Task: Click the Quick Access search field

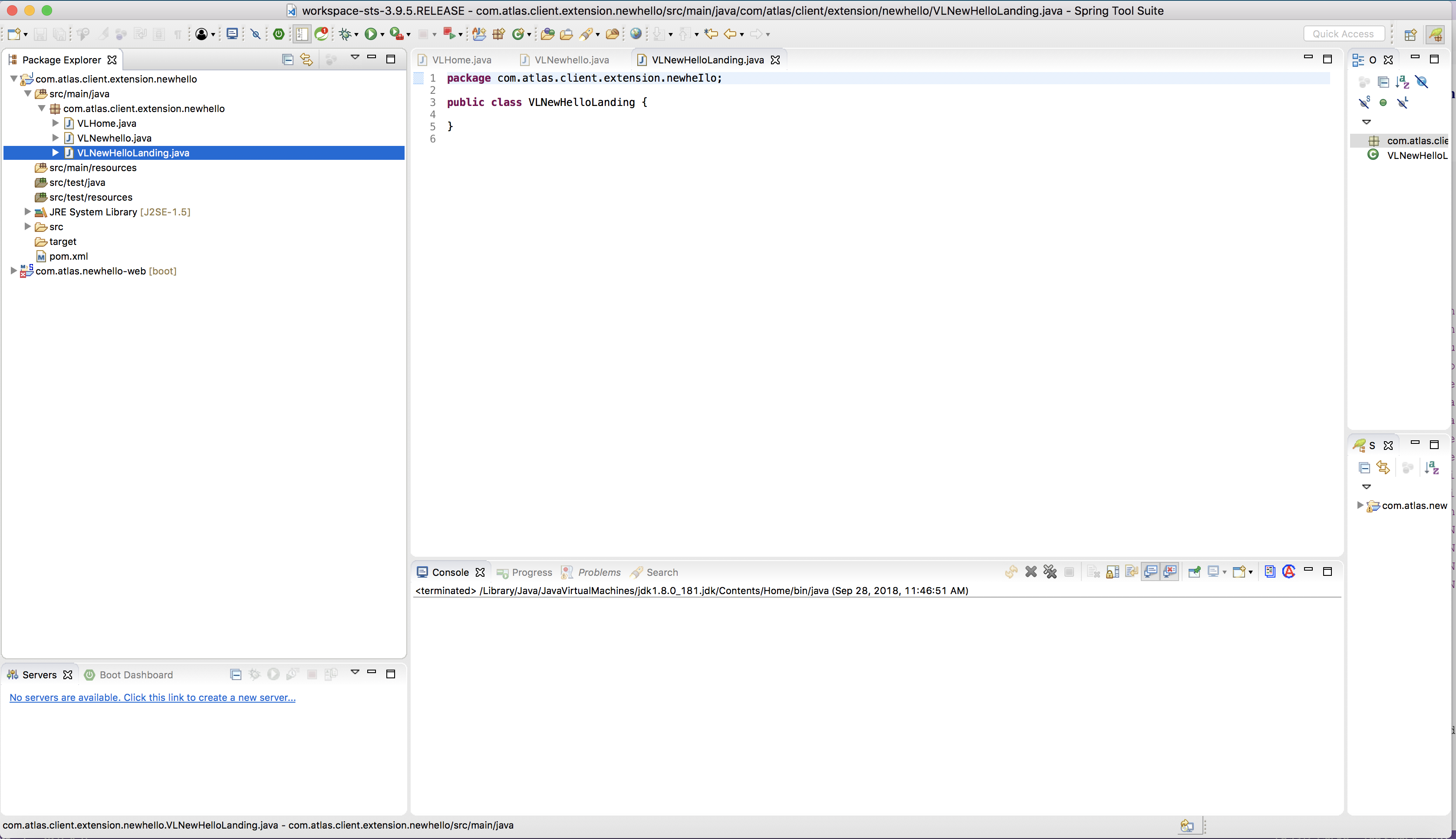Action: click(x=1344, y=34)
